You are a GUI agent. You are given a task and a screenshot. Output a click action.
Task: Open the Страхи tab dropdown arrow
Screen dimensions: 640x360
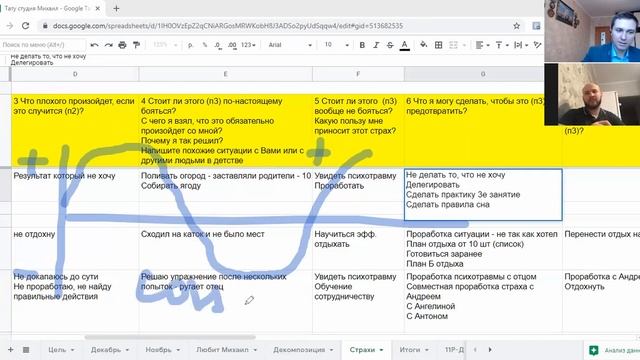(381, 350)
